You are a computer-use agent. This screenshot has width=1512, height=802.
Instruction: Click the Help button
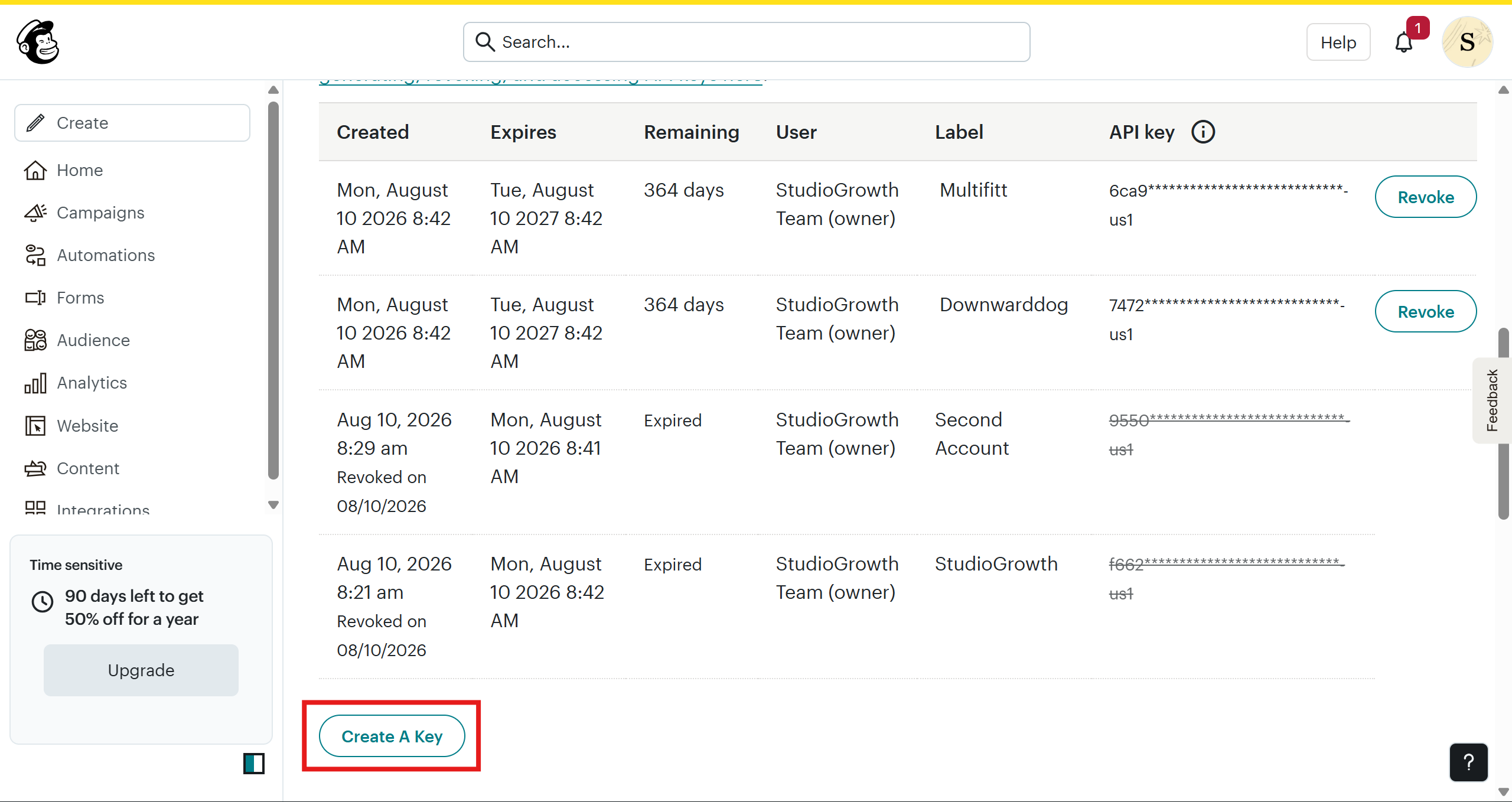(1338, 43)
